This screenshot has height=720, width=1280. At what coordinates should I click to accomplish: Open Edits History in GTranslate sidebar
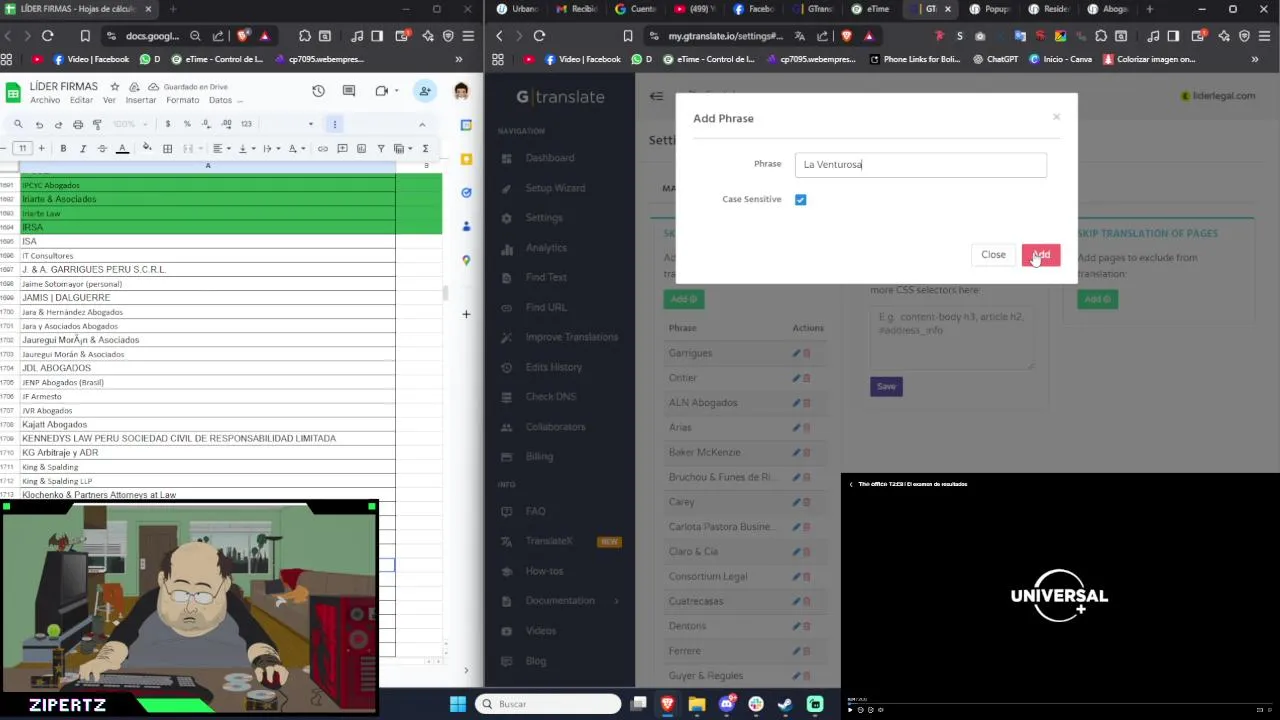point(553,367)
